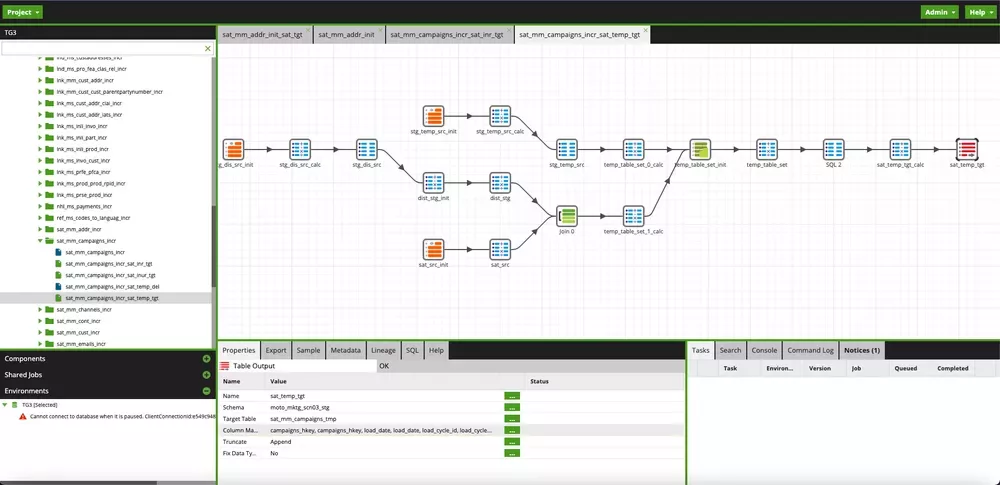Select the stg_dis_src_calc calculator node

(300, 149)
